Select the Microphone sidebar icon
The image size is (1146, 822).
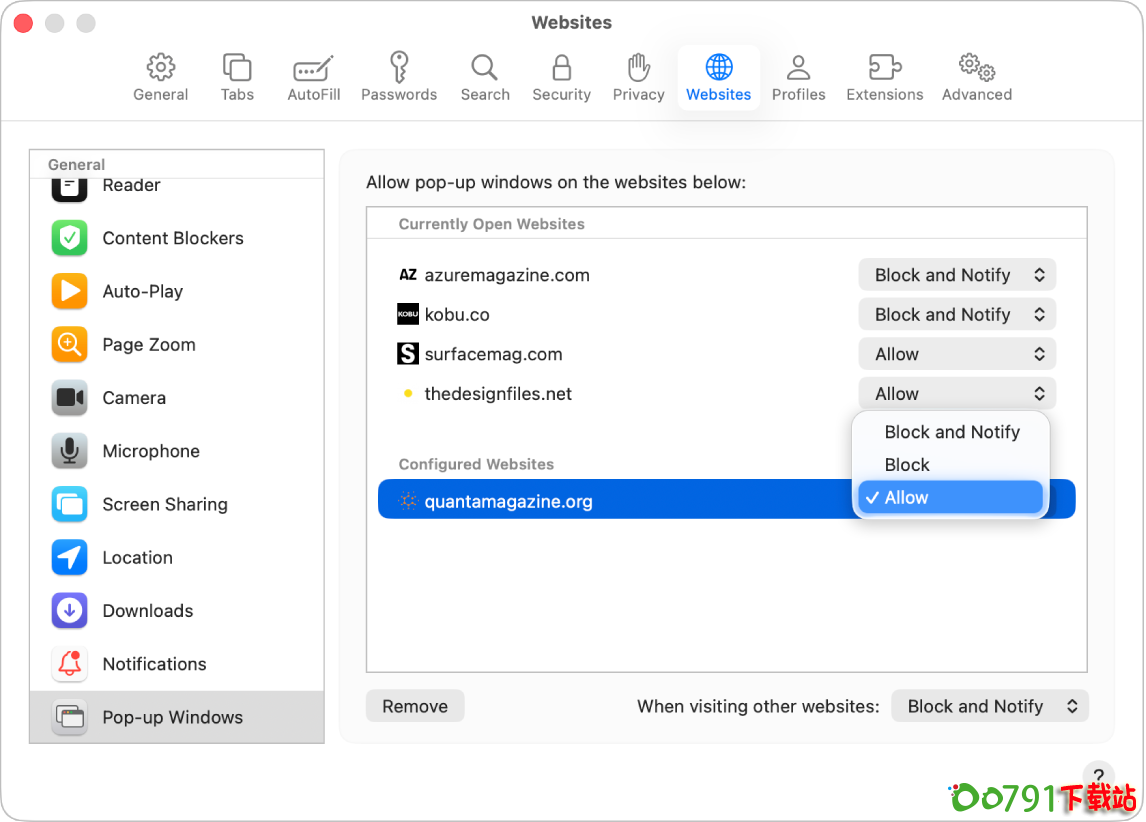click(70, 451)
